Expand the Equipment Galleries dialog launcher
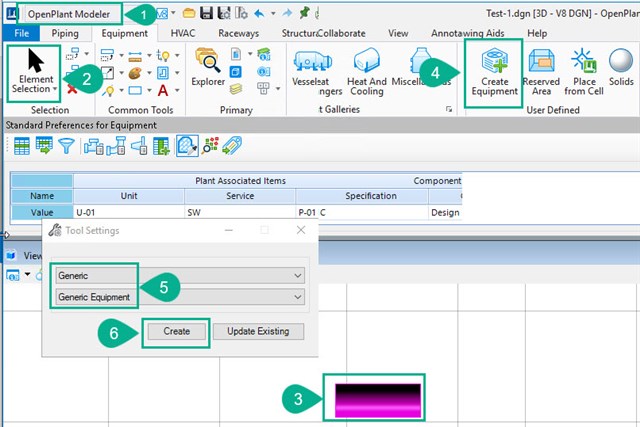 tap(449, 109)
